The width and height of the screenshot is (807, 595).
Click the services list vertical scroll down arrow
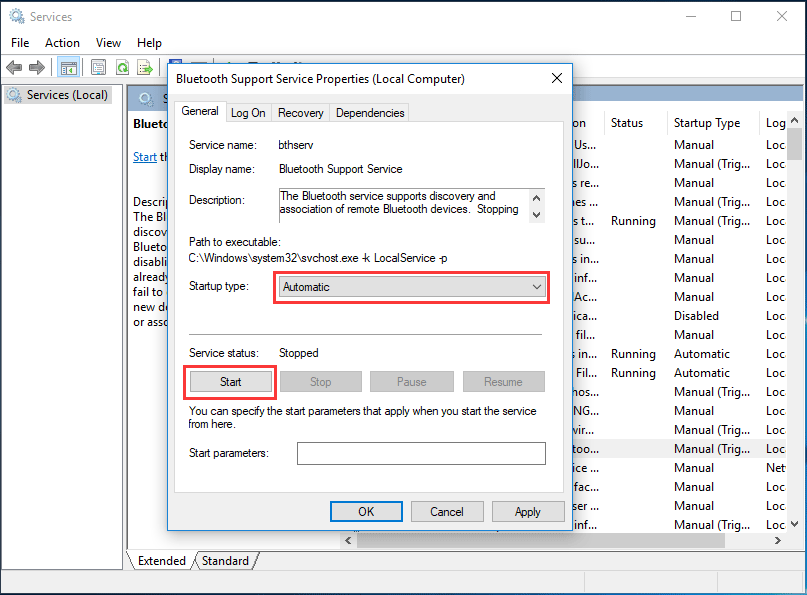(x=794, y=524)
